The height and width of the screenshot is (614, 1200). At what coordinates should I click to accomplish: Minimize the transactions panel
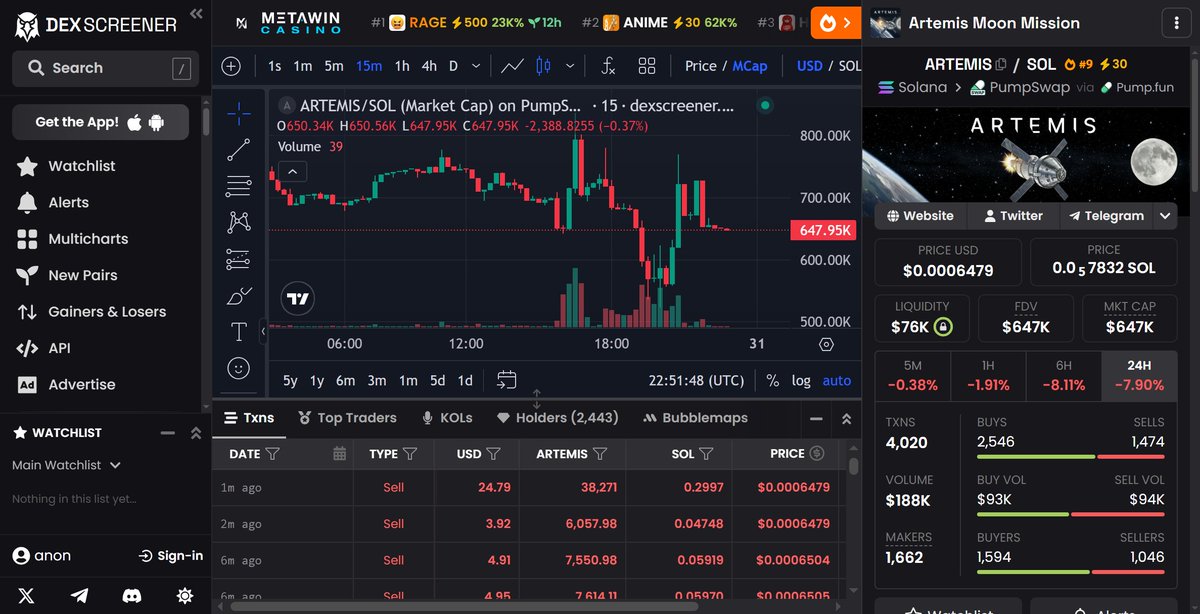click(x=816, y=418)
